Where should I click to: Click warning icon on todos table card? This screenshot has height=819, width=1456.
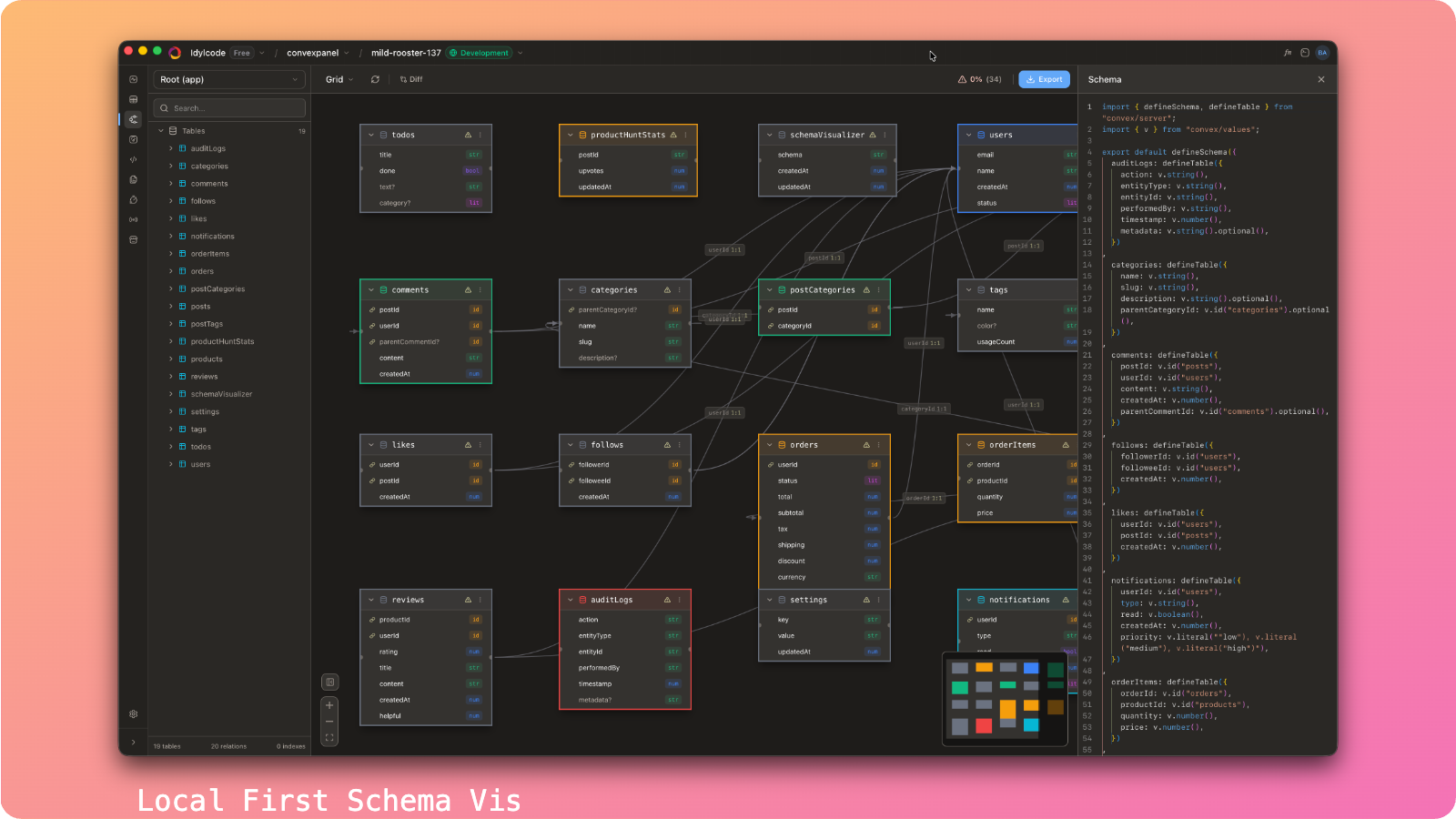click(x=468, y=135)
